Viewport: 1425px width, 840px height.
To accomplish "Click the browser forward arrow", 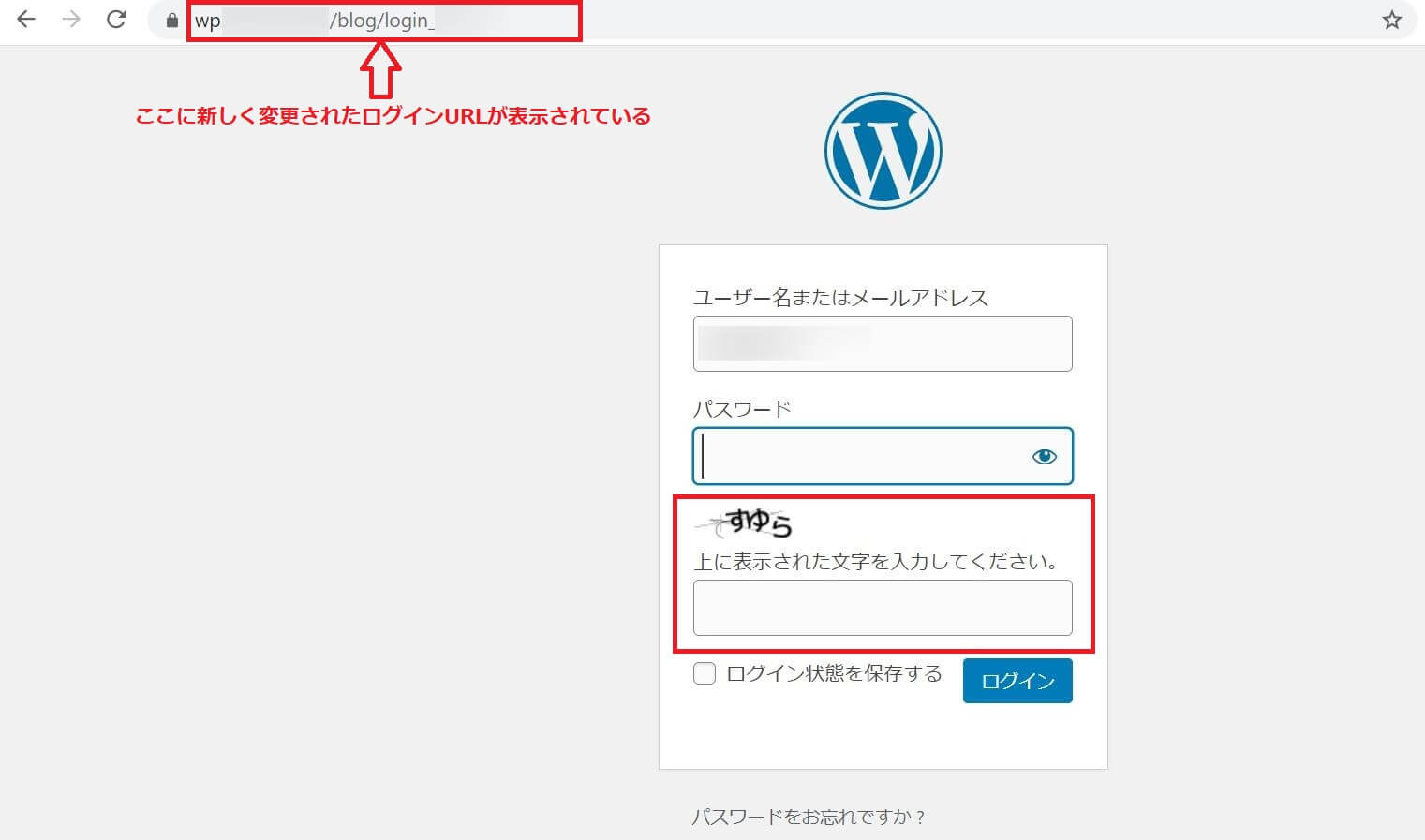I will pyautogui.click(x=71, y=20).
